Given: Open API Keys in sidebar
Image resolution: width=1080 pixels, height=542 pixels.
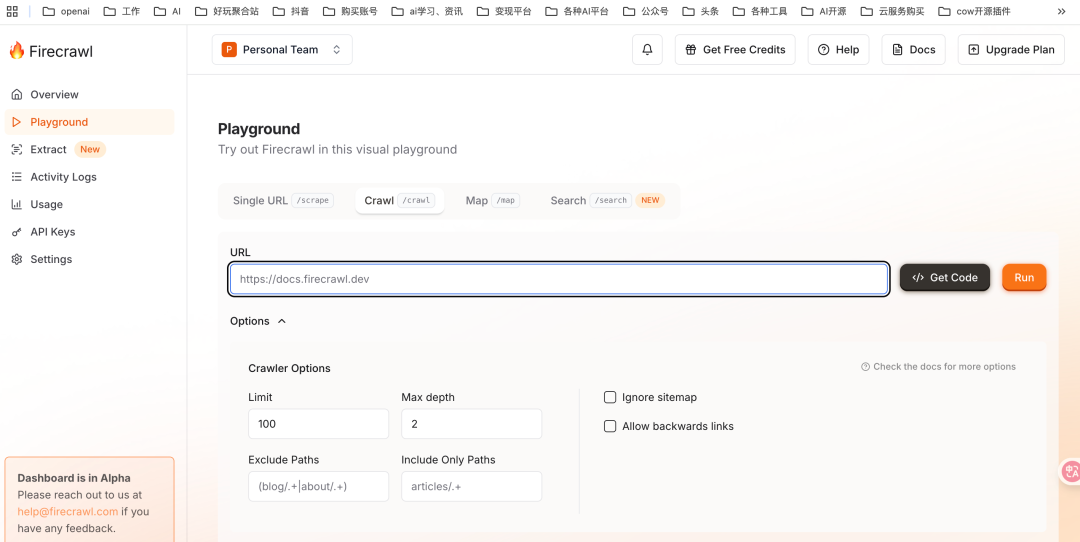Looking at the screenshot, I should click(x=90, y=232).
